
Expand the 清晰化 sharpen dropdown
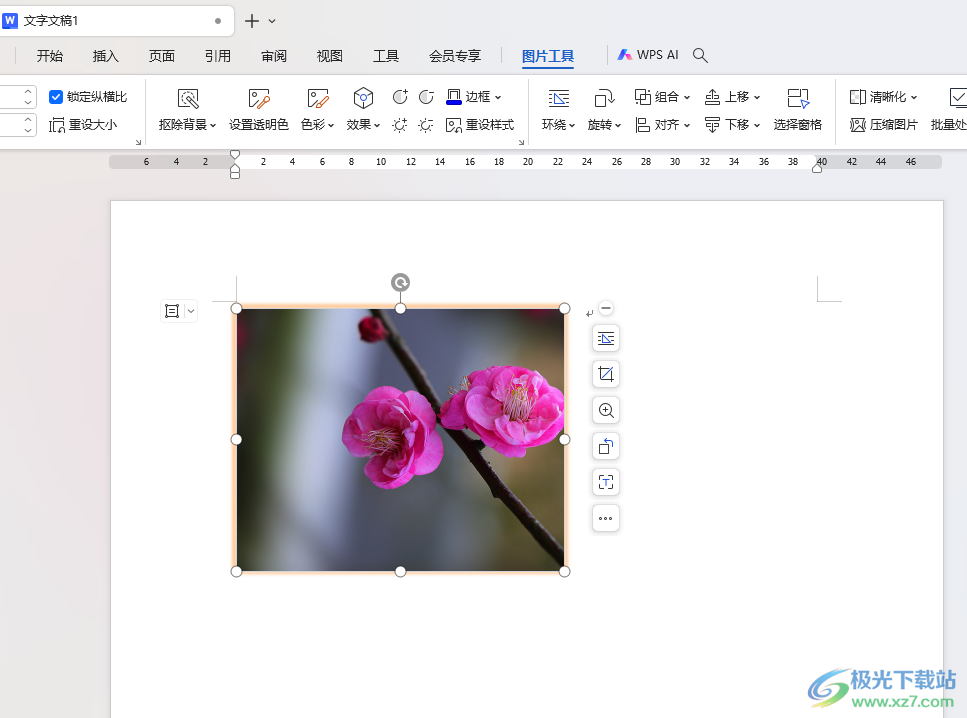[x=914, y=97]
